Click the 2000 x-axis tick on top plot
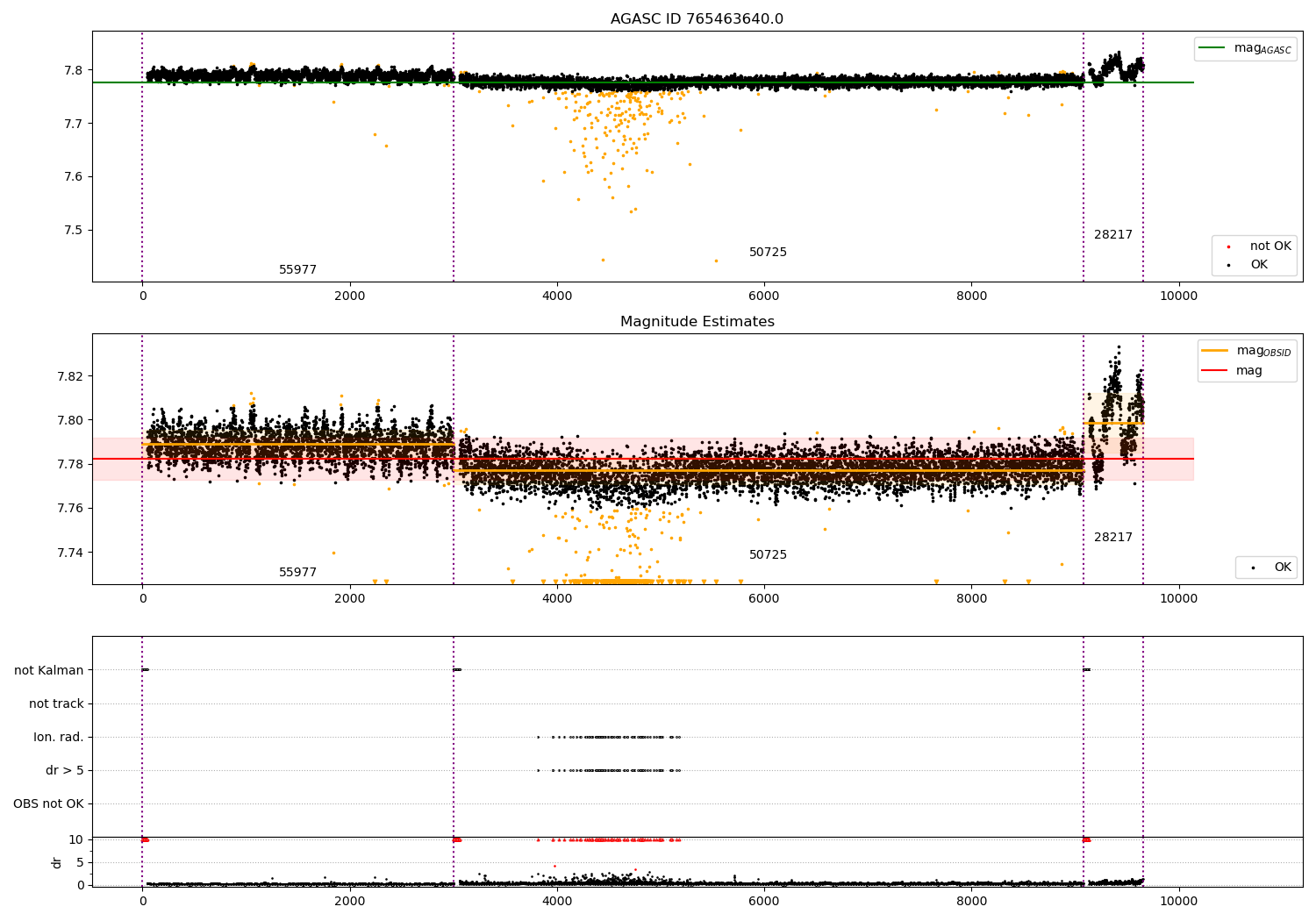 click(350, 296)
